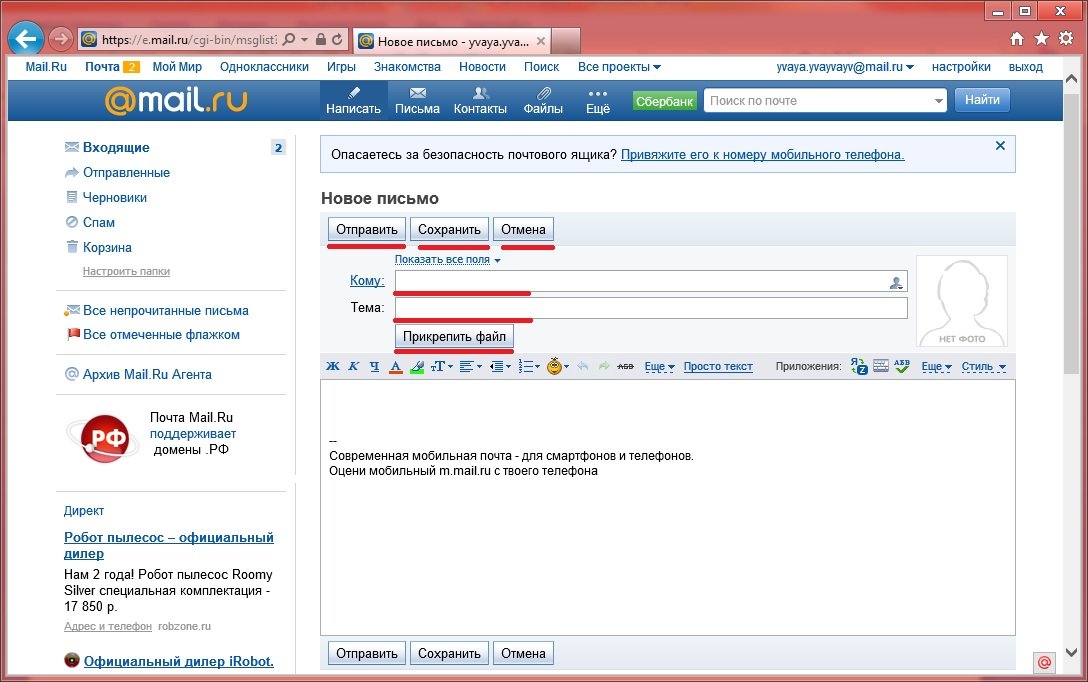
Task: Click Настроить папки link
Action: click(126, 271)
